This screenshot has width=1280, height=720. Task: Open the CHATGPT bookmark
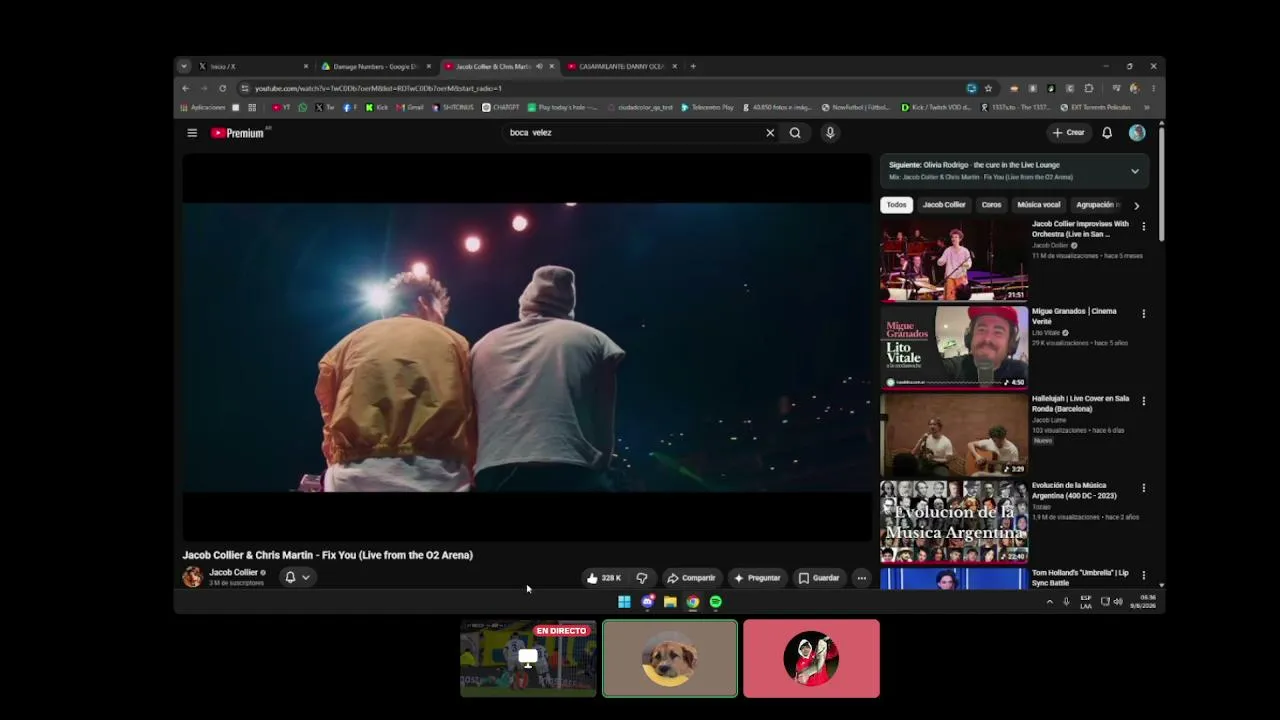click(x=501, y=107)
